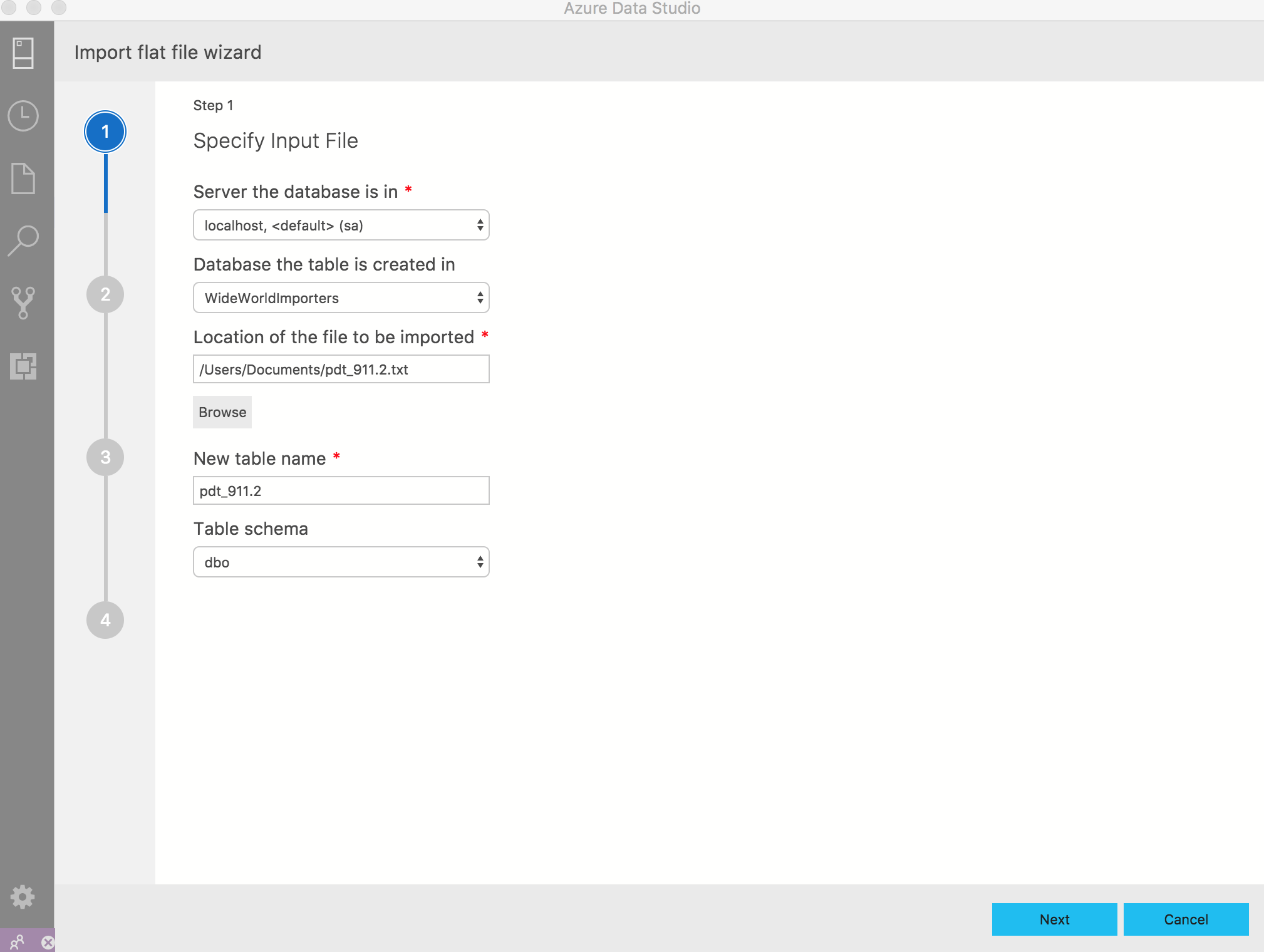Click the file location text input
The image size is (1264, 952).
tap(341, 369)
